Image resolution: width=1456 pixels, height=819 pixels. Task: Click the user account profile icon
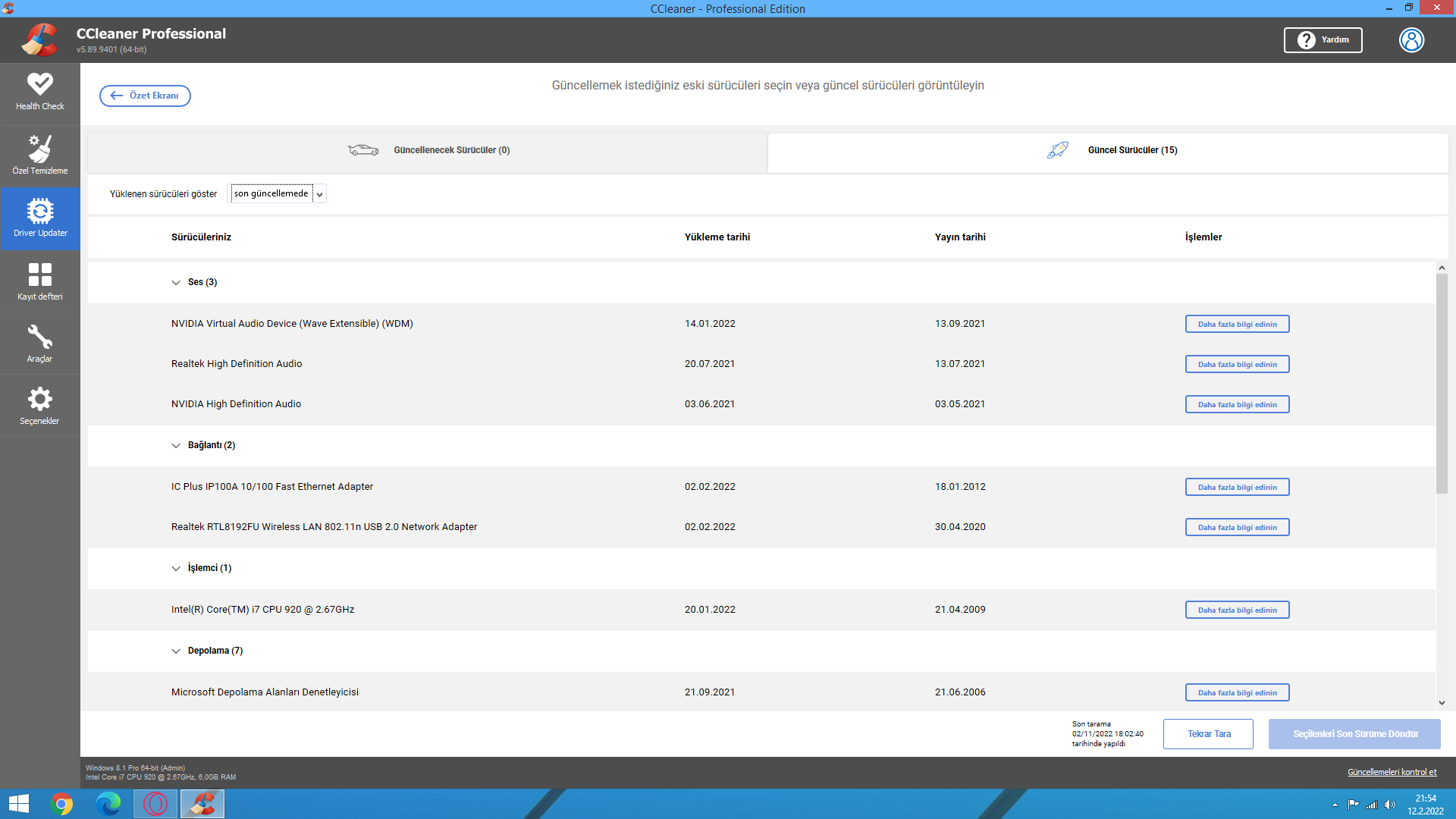[1411, 40]
